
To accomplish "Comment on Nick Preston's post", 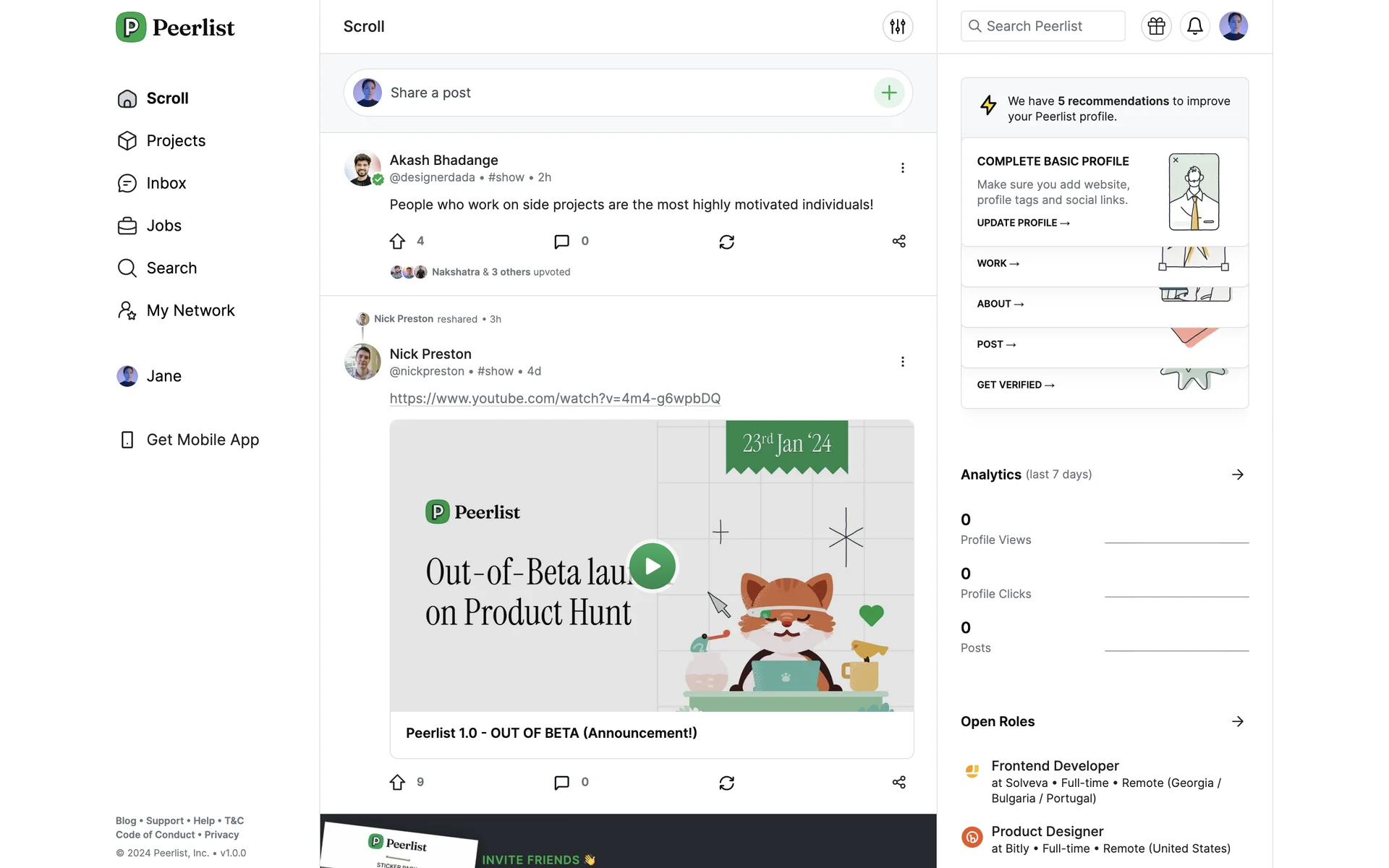I will pos(561,783).
